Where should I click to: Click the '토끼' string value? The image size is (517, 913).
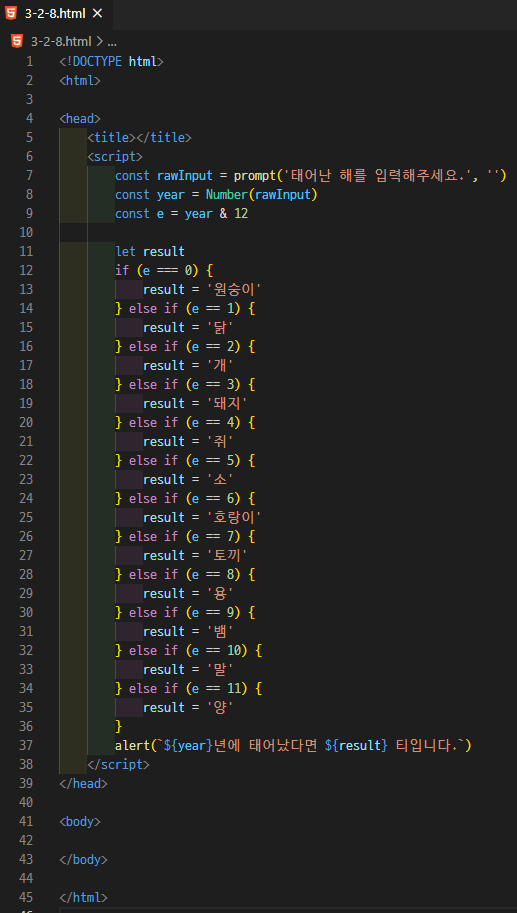pos(226,555)
